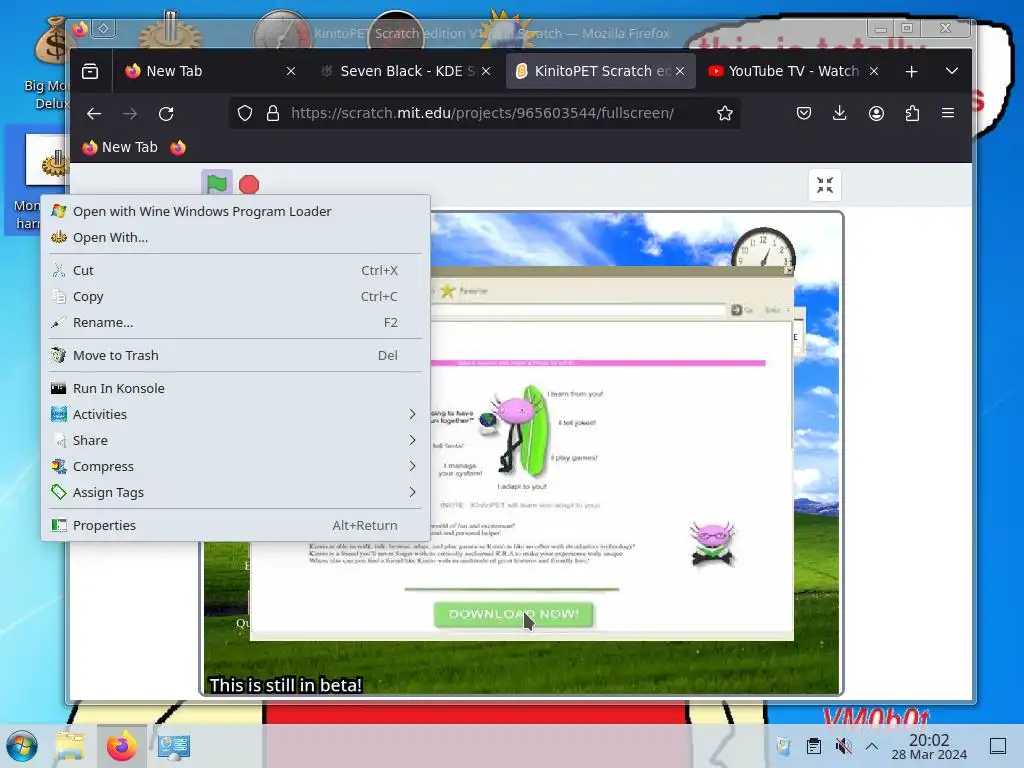Open Firefox downloads panel
The width and height of the screenshot is (1024, 768).
click(840, 113)
